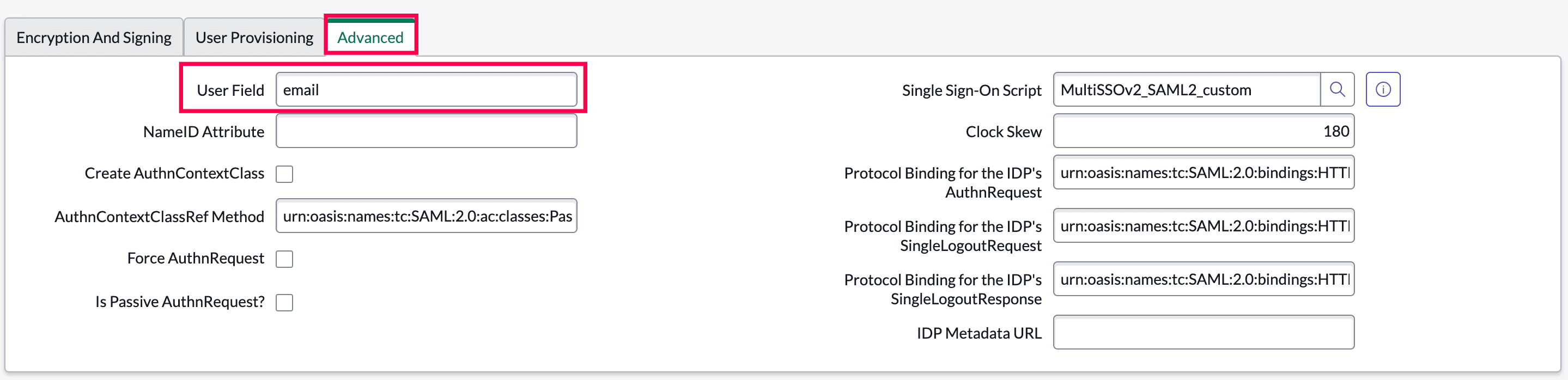Click the Single Sign-On Script text field
Image resolution: width=1568 pixels, height=380 pixels.
click(x=1186, y=90)
